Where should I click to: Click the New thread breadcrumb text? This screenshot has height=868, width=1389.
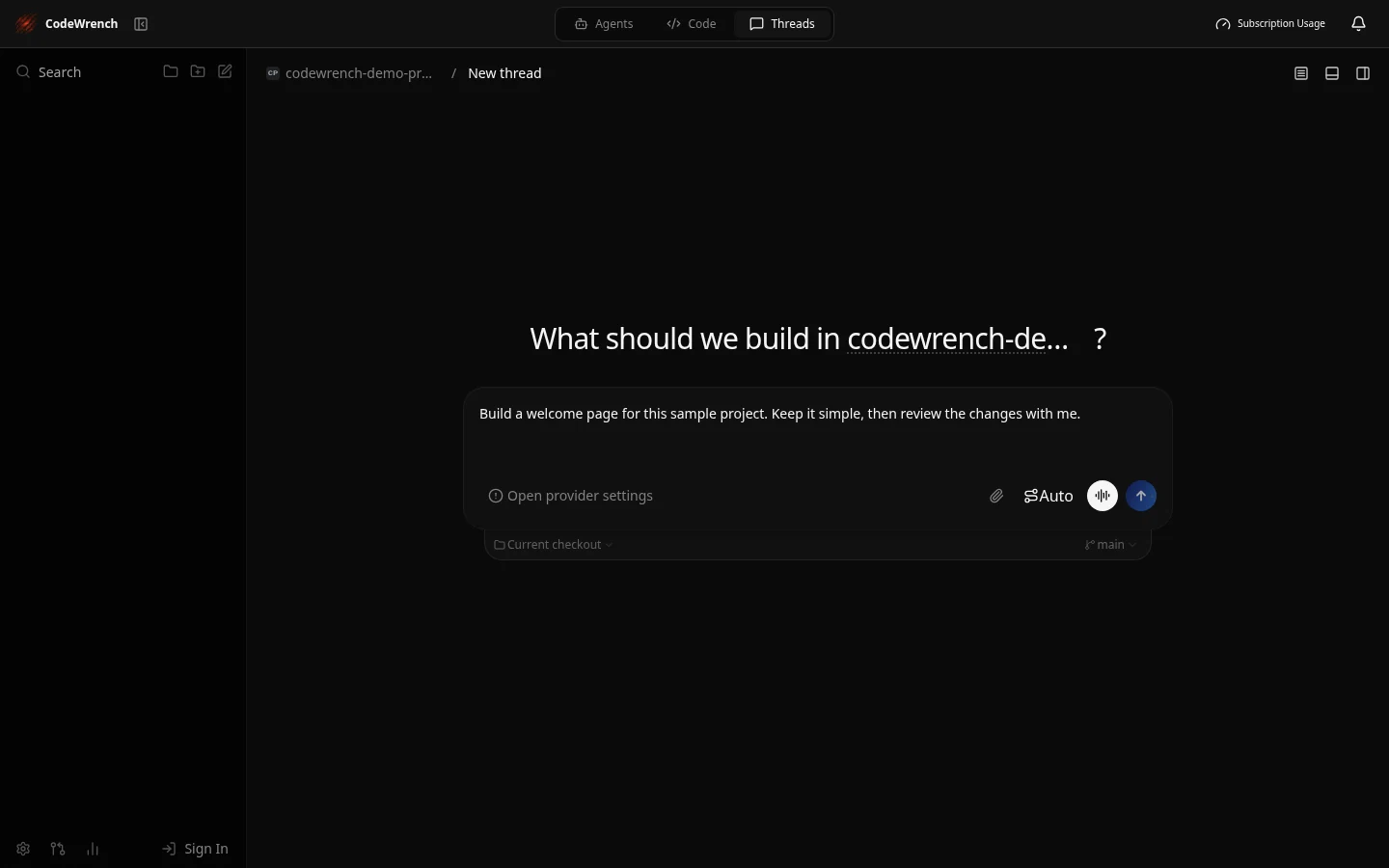point(504,73)
